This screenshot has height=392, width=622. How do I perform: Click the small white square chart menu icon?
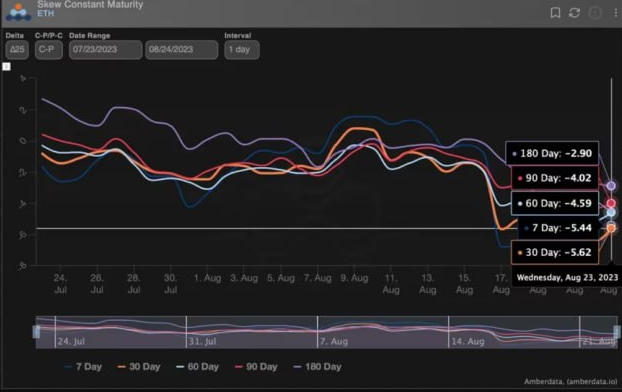6,67
